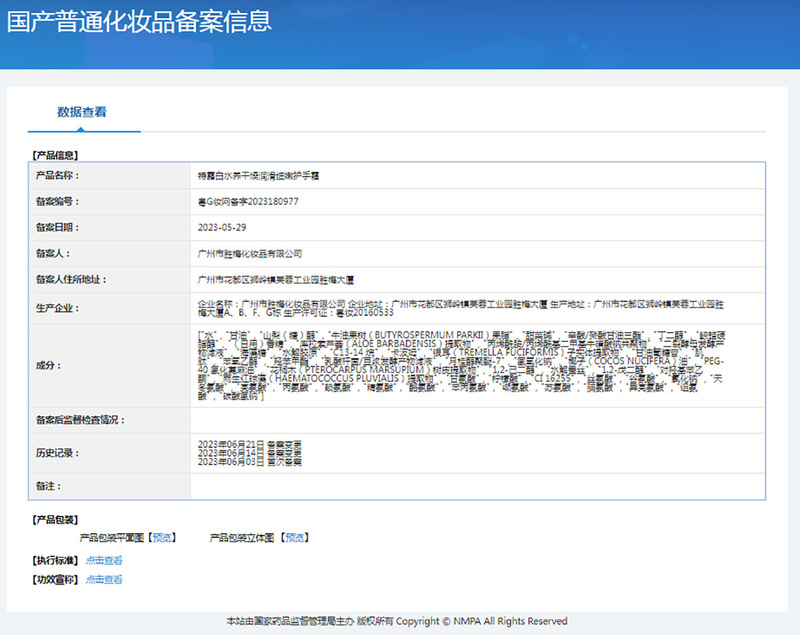The height and width of the screenshot is (635, 800).
Task: Preview the 产品包装平面图 image
Action: [160, 538]
